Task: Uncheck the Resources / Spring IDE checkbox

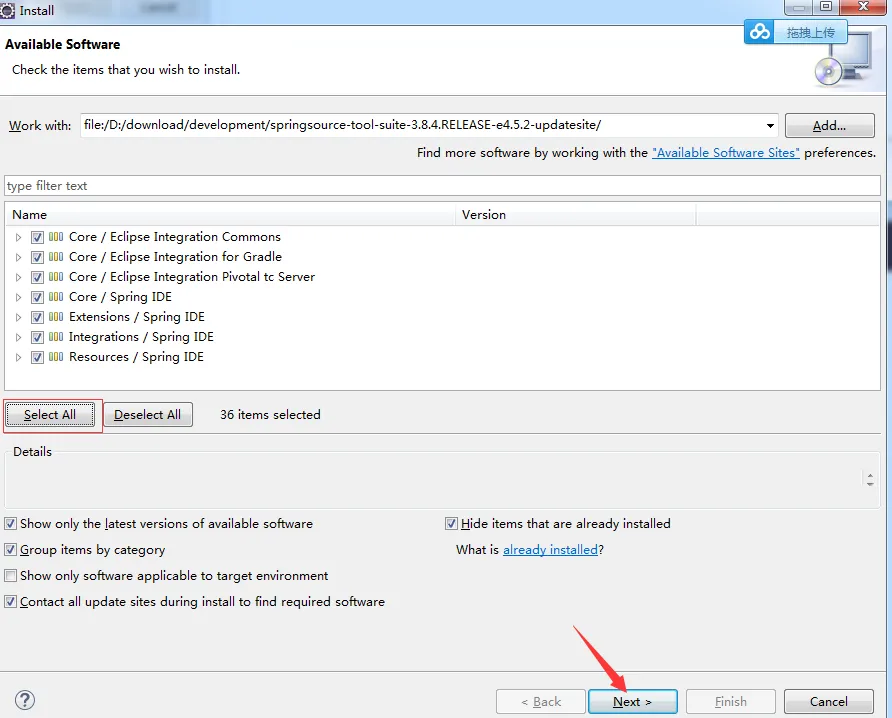Action: tap(37, 357)
